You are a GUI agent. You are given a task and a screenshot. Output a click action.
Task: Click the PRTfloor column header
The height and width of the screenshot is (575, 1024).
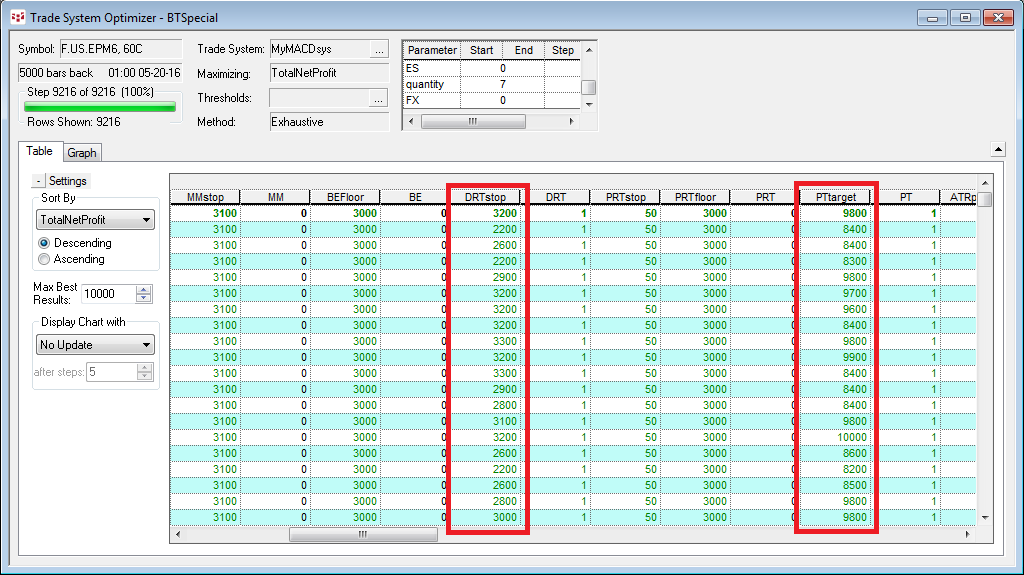click(696, 197)
